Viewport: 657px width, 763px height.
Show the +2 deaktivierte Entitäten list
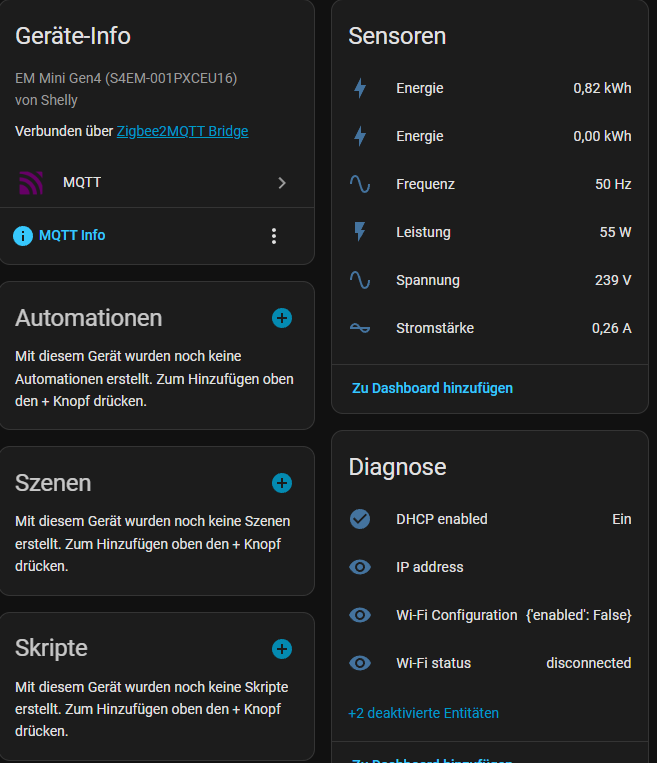(423, 713)
